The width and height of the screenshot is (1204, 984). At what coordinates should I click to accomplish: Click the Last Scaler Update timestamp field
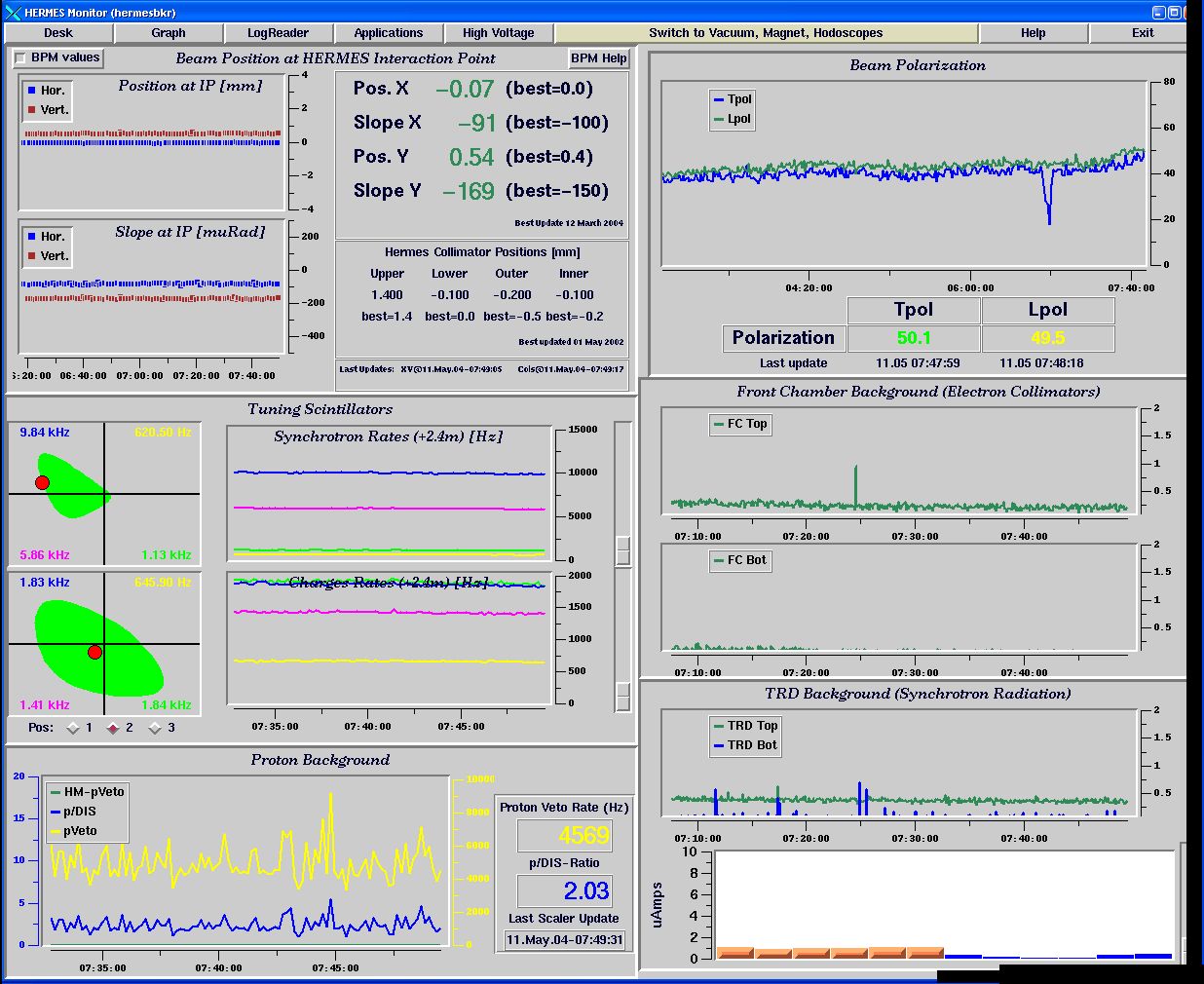pyautogui.click(x=565, y=940)
